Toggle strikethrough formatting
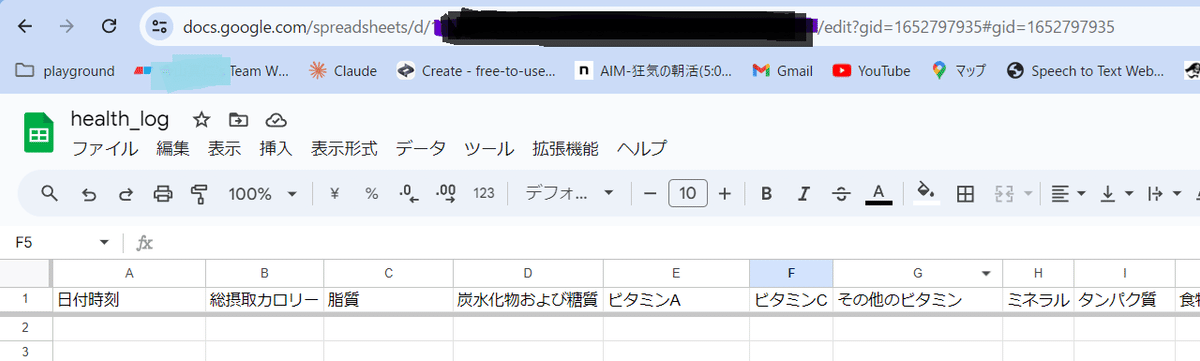Viewport: 1200px width, 361px height. click(x=841, y=194)
